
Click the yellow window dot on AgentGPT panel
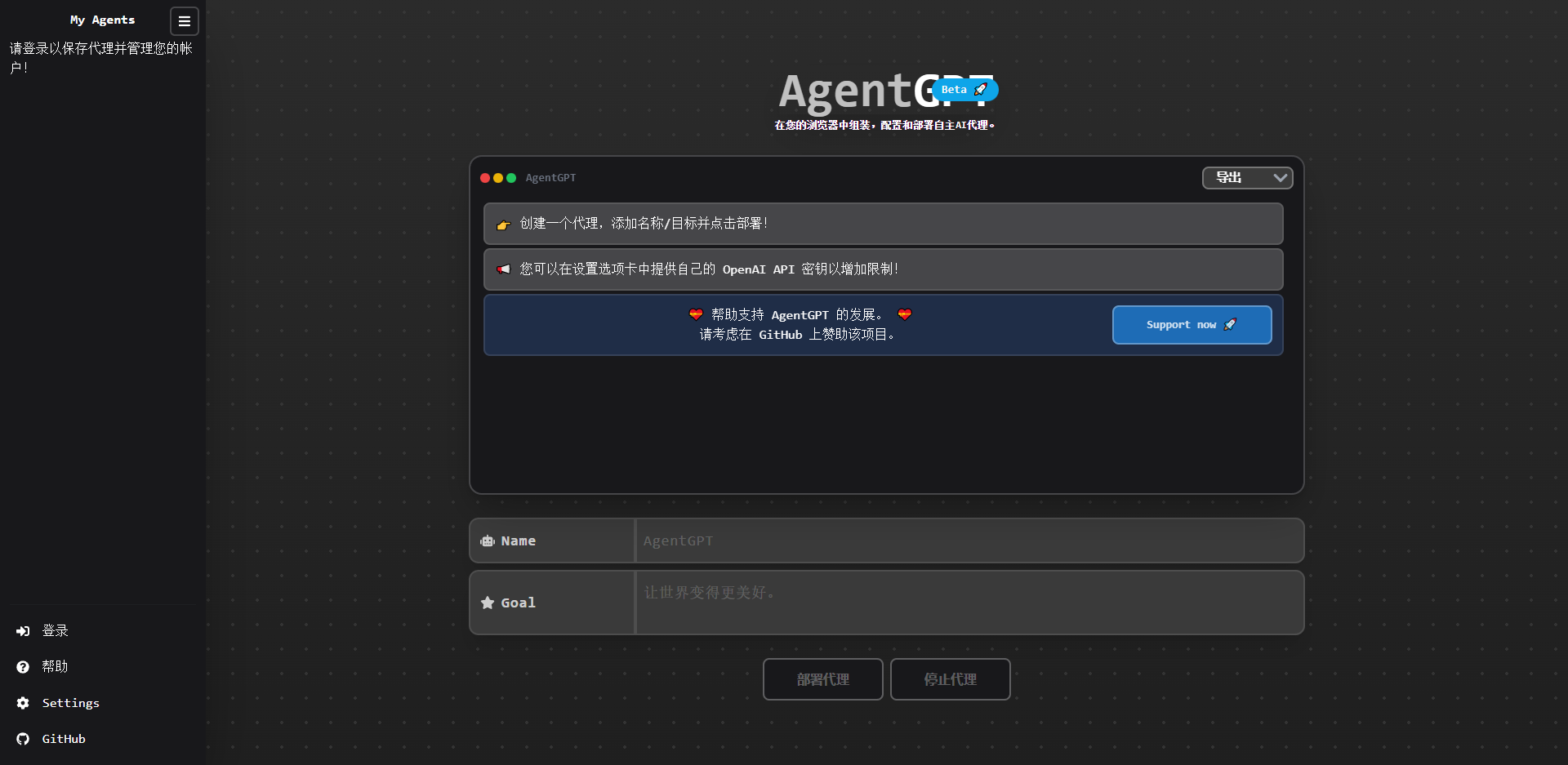point(497,177)
